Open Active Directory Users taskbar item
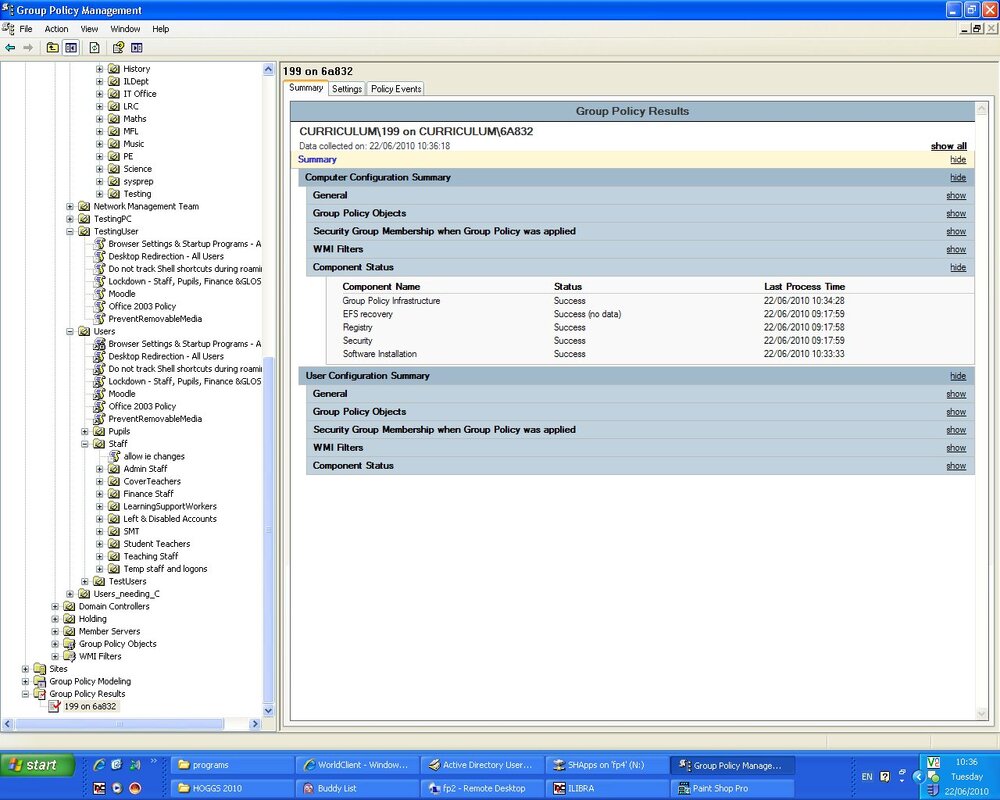Image resolution: width=1000 pixels, height=800 pixels. 482,765
